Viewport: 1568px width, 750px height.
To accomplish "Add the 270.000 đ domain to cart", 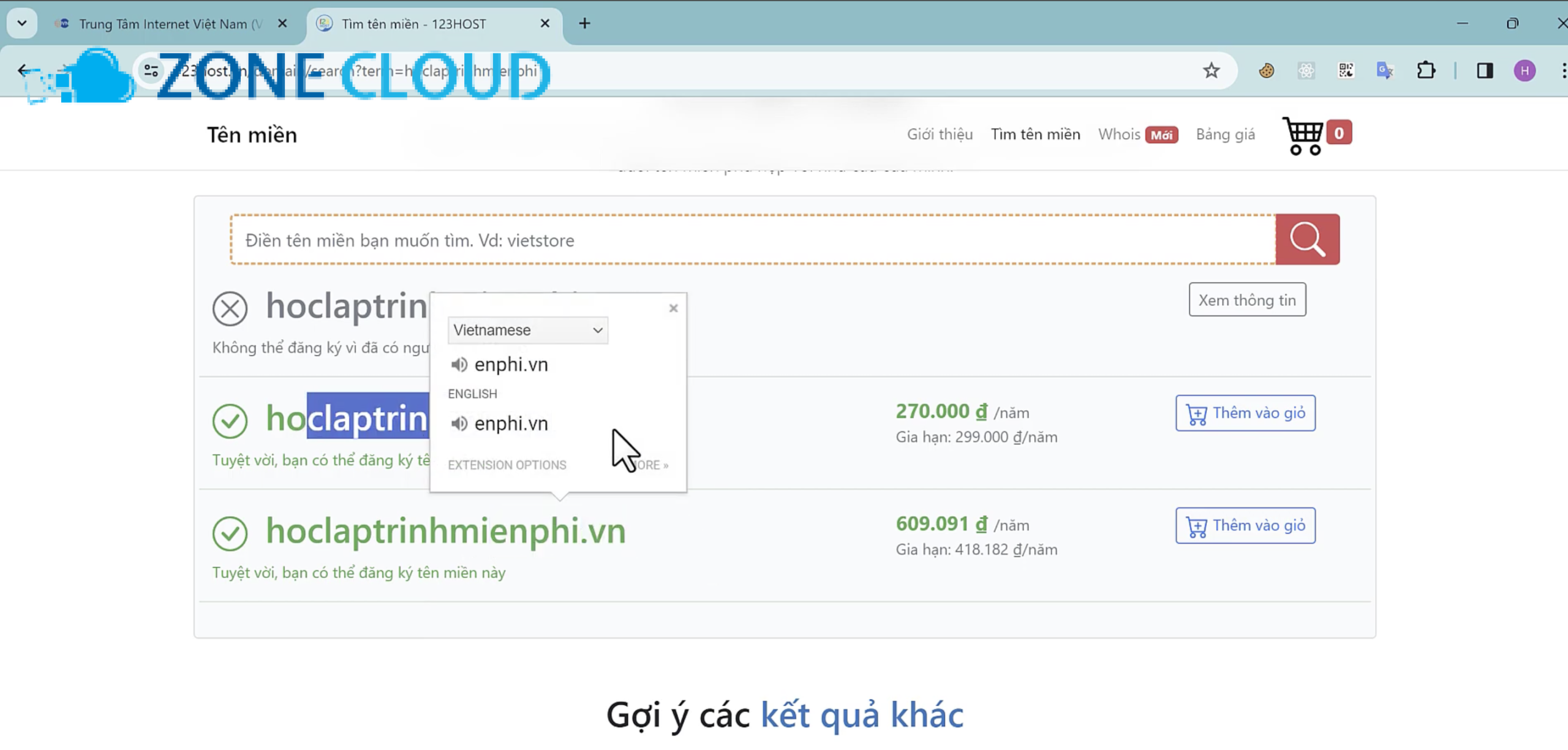I will click(x=1245, y=413).
